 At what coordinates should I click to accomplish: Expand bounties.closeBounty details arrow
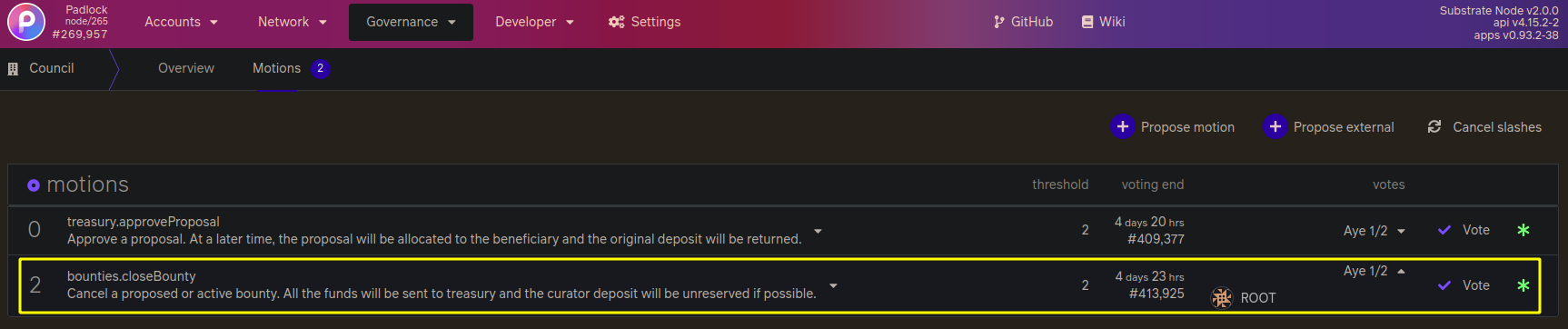[833, 285]
